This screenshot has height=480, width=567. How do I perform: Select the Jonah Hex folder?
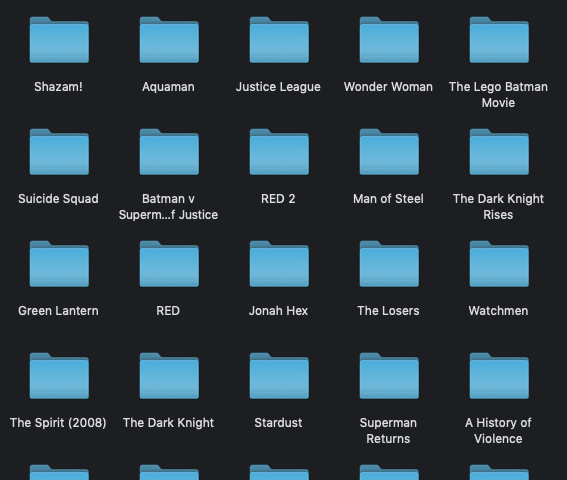coord(279,264)
